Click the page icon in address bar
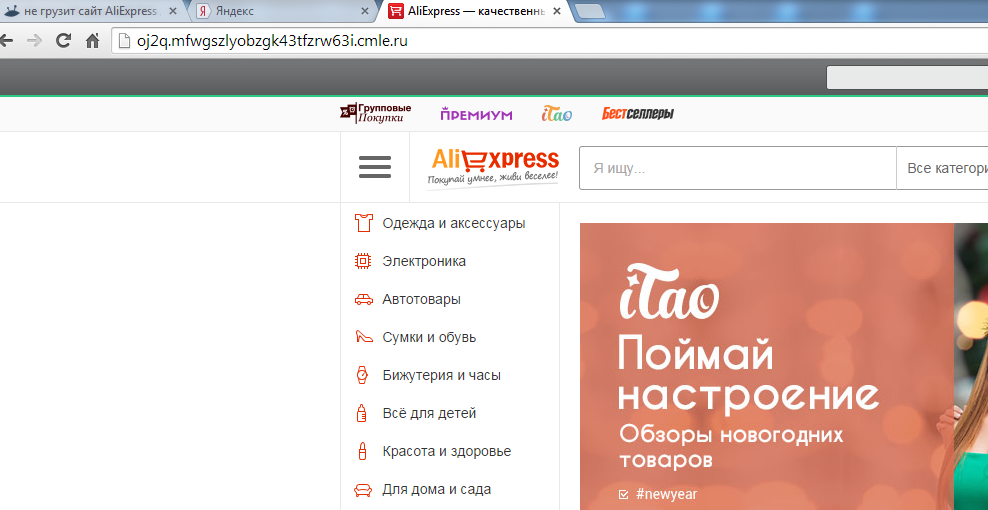Viewport: 988px width, 510px height. tap(125, 42)
